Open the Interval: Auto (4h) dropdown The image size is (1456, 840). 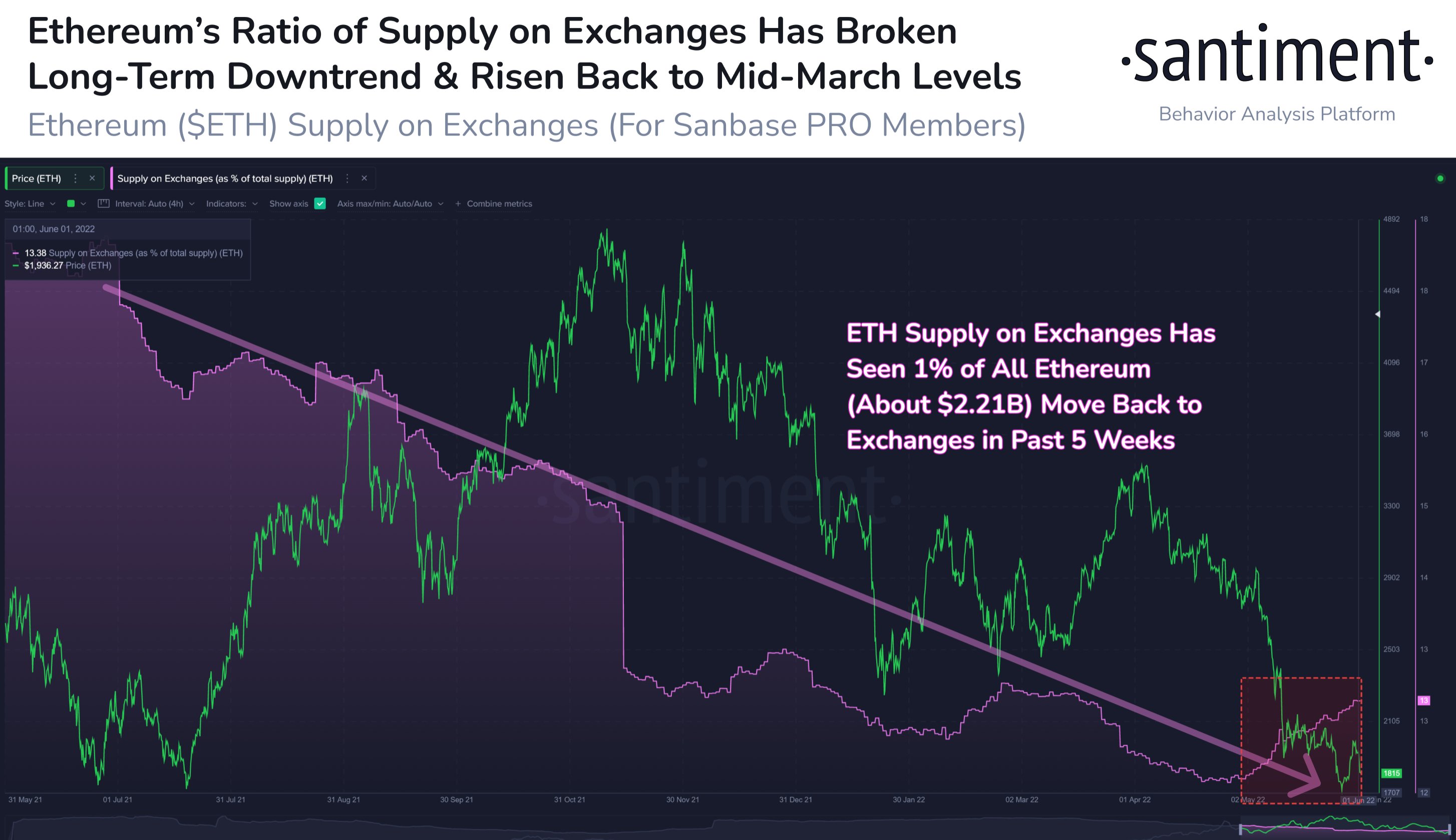tap(155, 204)
